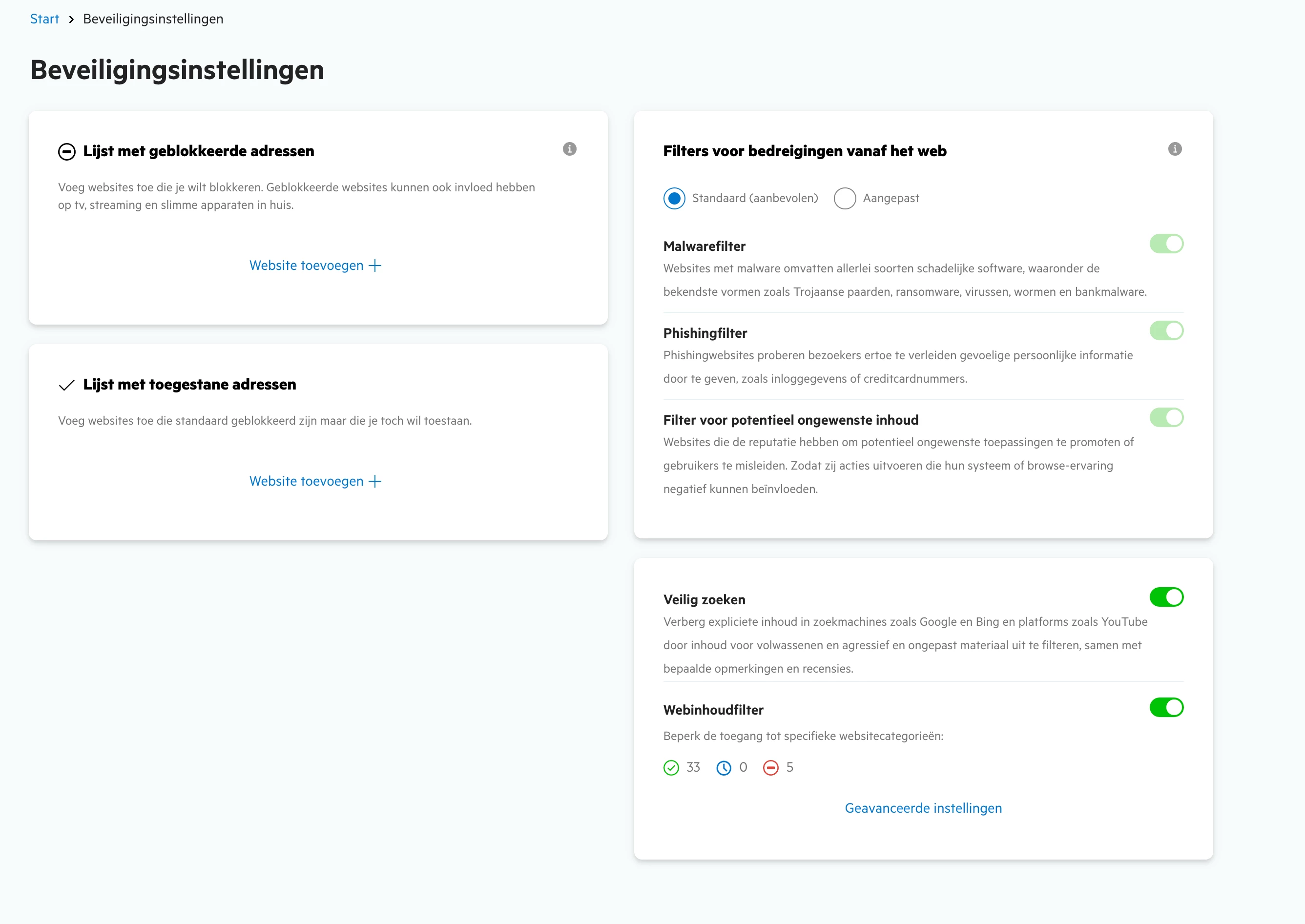Click the blocked categories count 5
Screen dimensions: 1305x924
(789, 767)
